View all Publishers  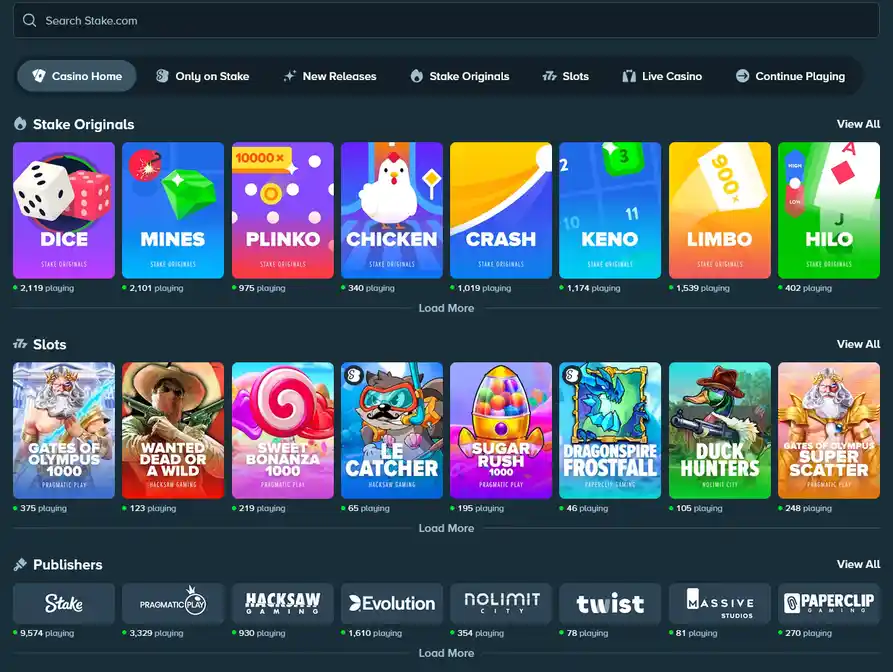858,564
